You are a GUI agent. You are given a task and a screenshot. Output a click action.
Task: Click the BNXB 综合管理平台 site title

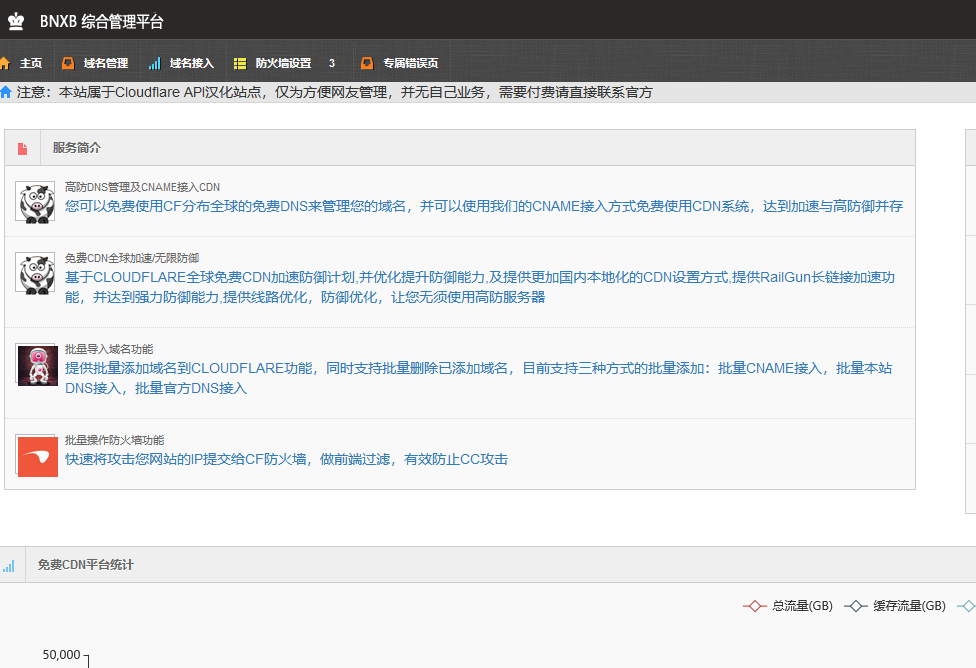tap(101, 21)
